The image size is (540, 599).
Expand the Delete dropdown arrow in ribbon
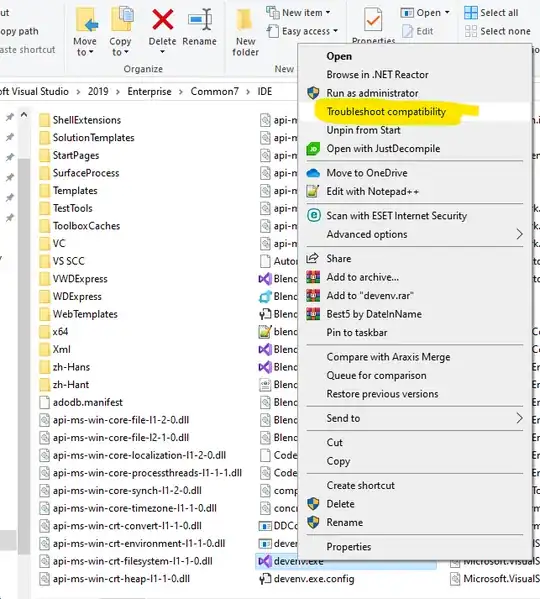pyautogui.click(x=162, y=52)
